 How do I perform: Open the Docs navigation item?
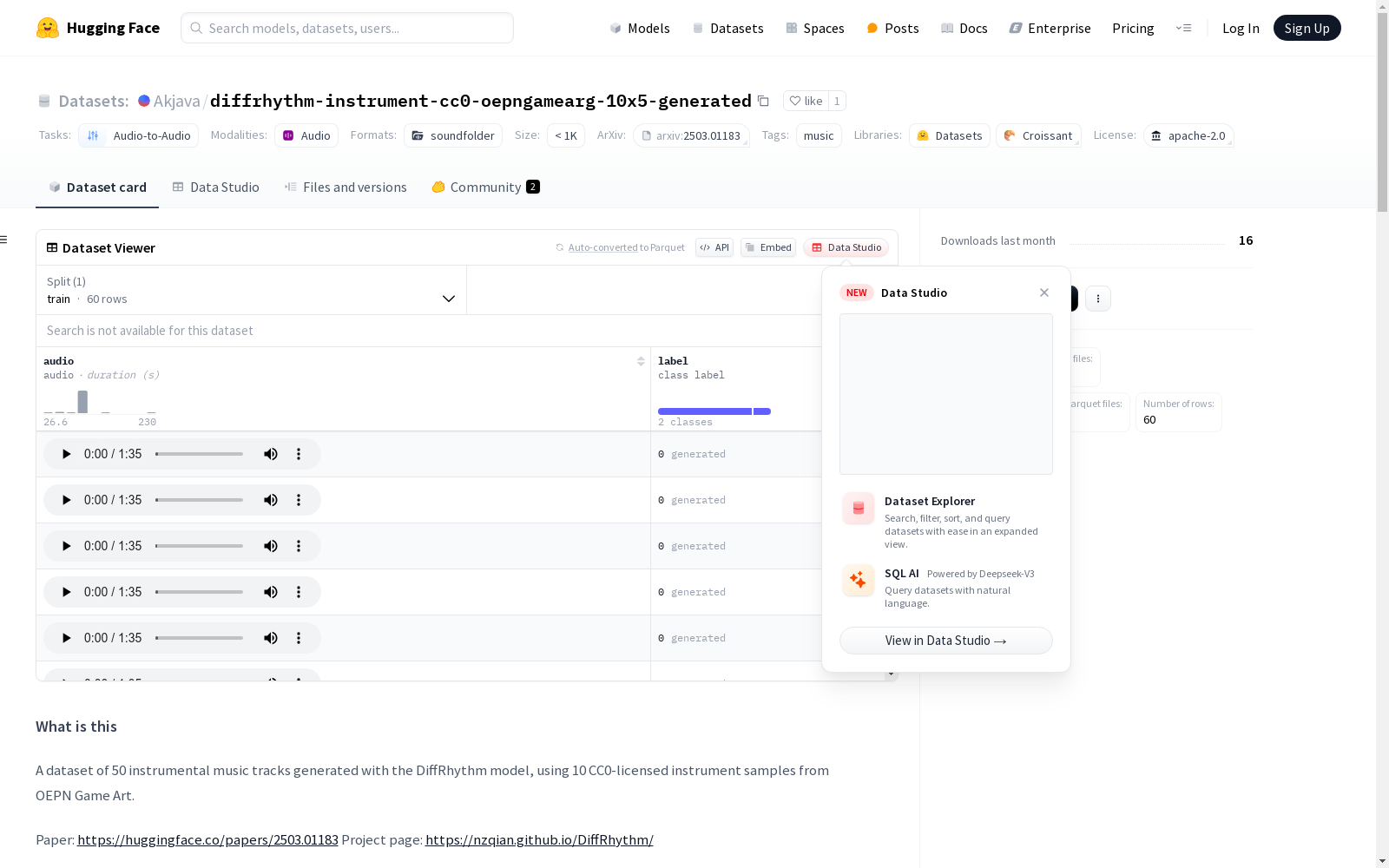(x=964, y=28)
